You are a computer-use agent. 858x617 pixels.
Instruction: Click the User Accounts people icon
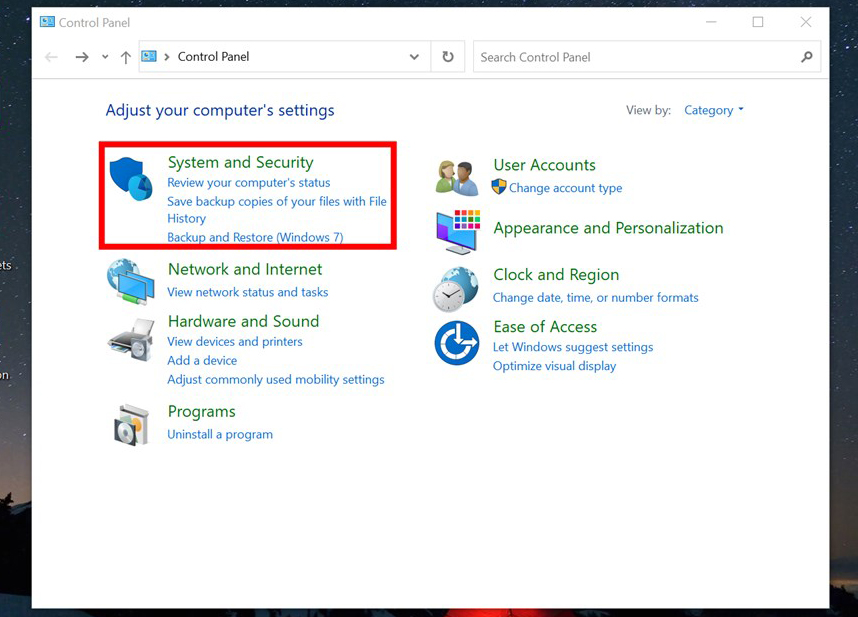(x=457, y=177)
